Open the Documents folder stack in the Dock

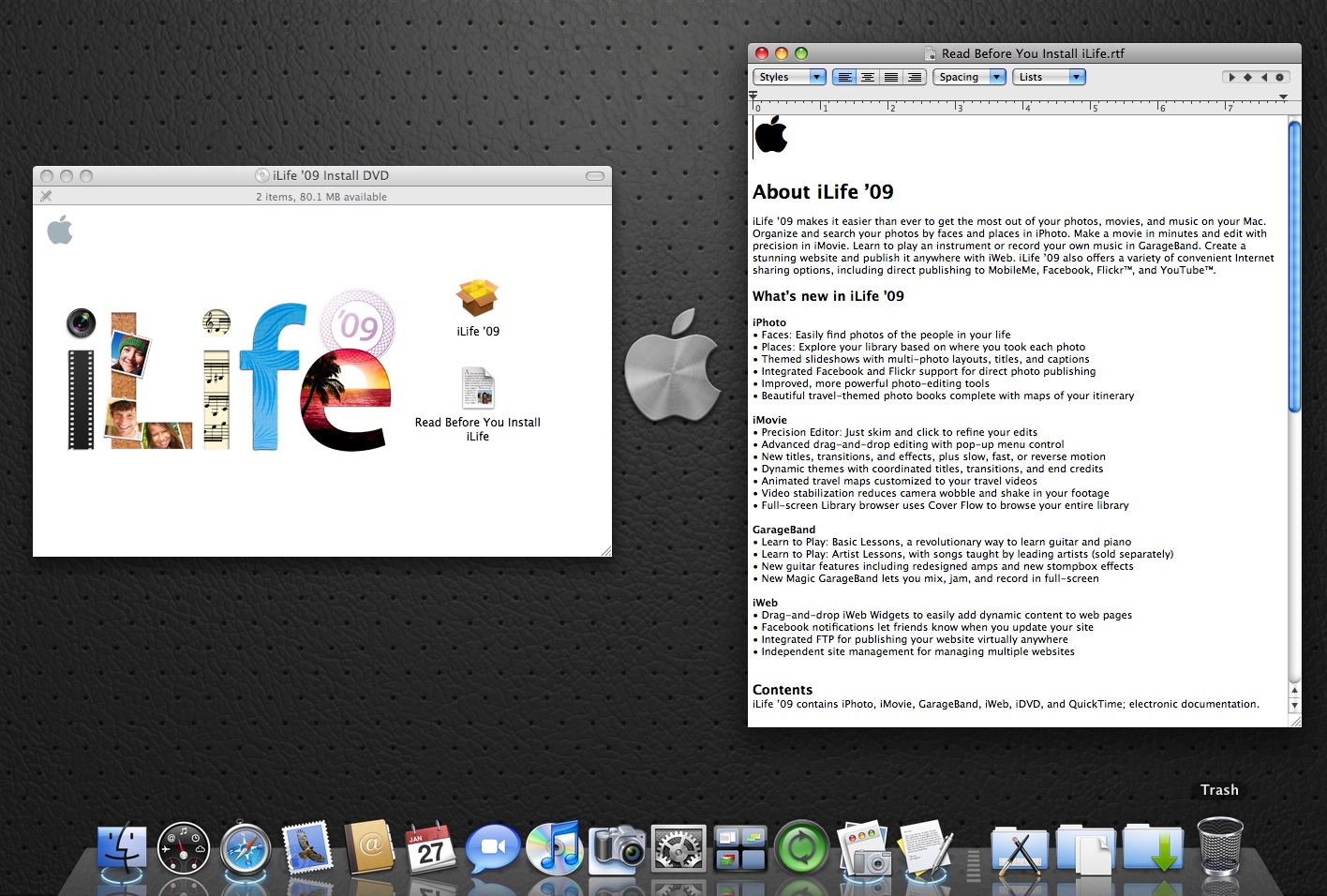(x=1085, y=851)
